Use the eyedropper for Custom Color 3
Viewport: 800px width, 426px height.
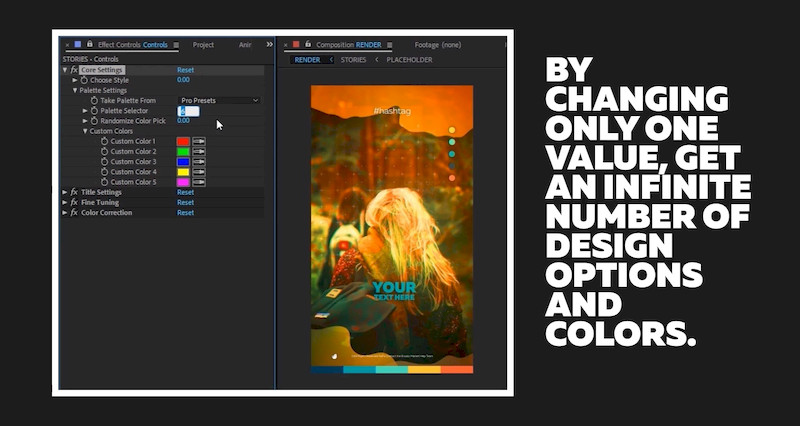point(199,162)
